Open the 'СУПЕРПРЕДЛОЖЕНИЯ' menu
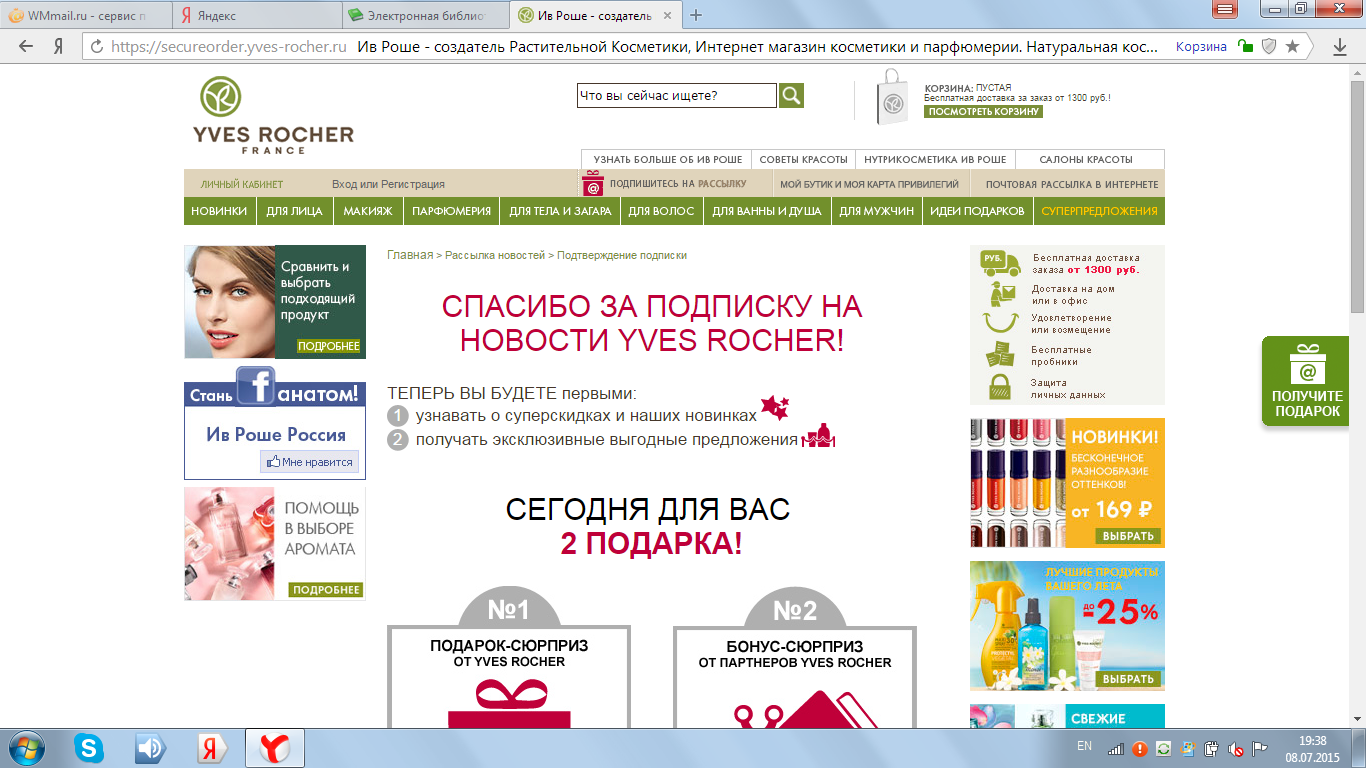This screenshot has width=1366, height=768. pyautogui.click(x=1099, y=211)
